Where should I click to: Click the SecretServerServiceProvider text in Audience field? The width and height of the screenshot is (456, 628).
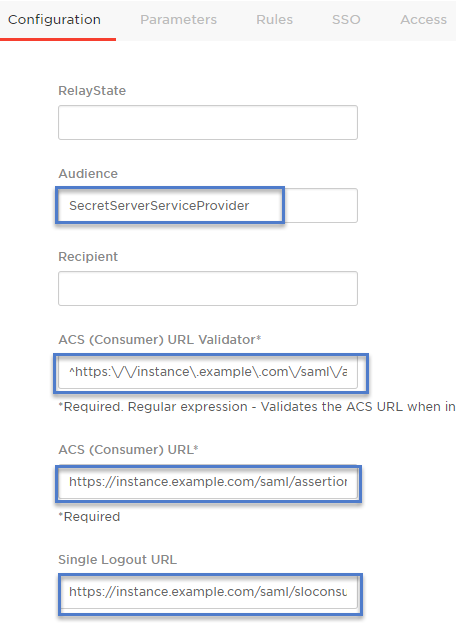coord(159,205)
